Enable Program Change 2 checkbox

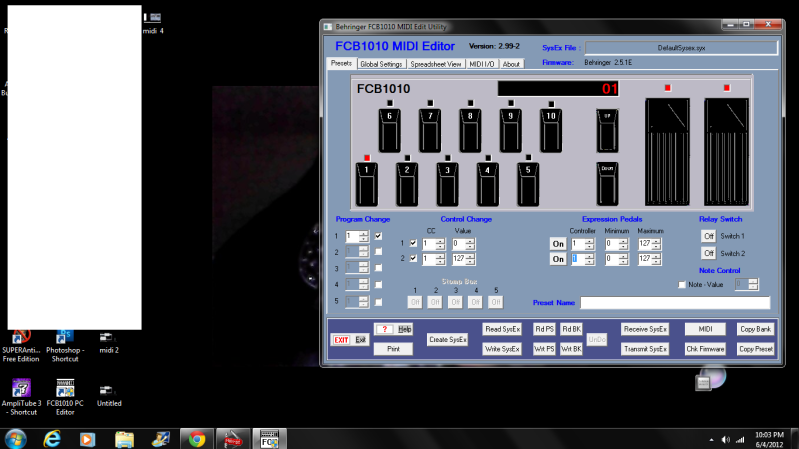pyautogui.click(x=378, y=252)
